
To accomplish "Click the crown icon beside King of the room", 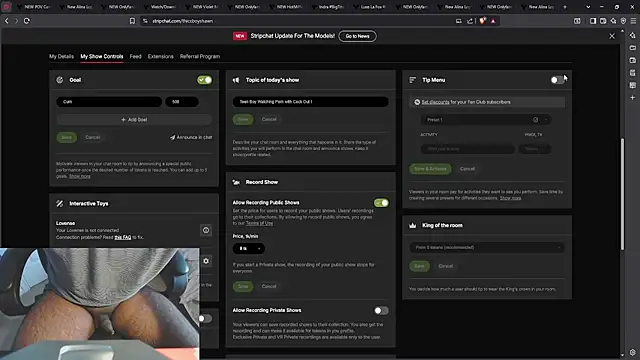I will click(x=412, y=225).
